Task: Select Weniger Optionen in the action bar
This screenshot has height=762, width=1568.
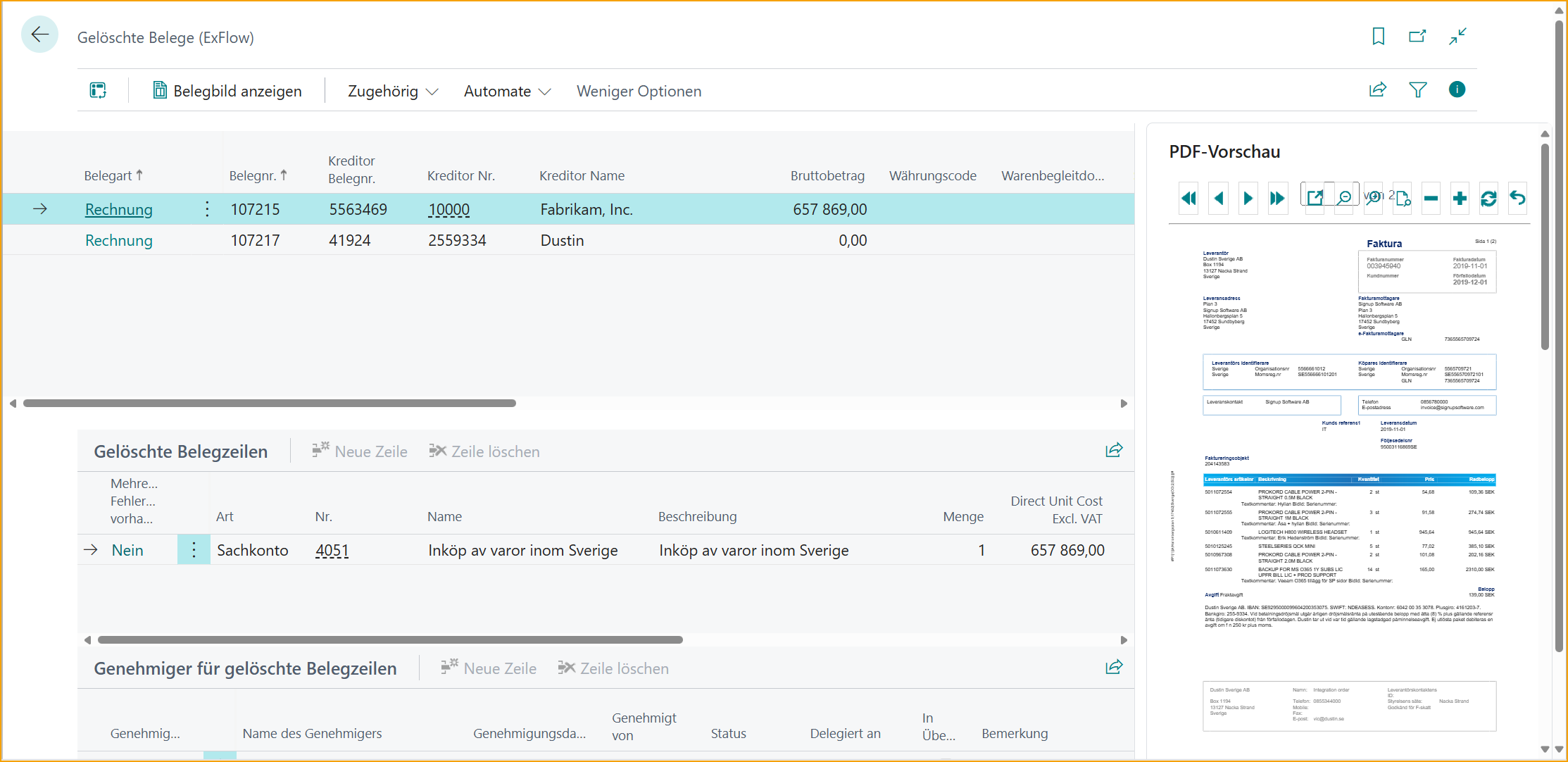Action: (639, 92)
